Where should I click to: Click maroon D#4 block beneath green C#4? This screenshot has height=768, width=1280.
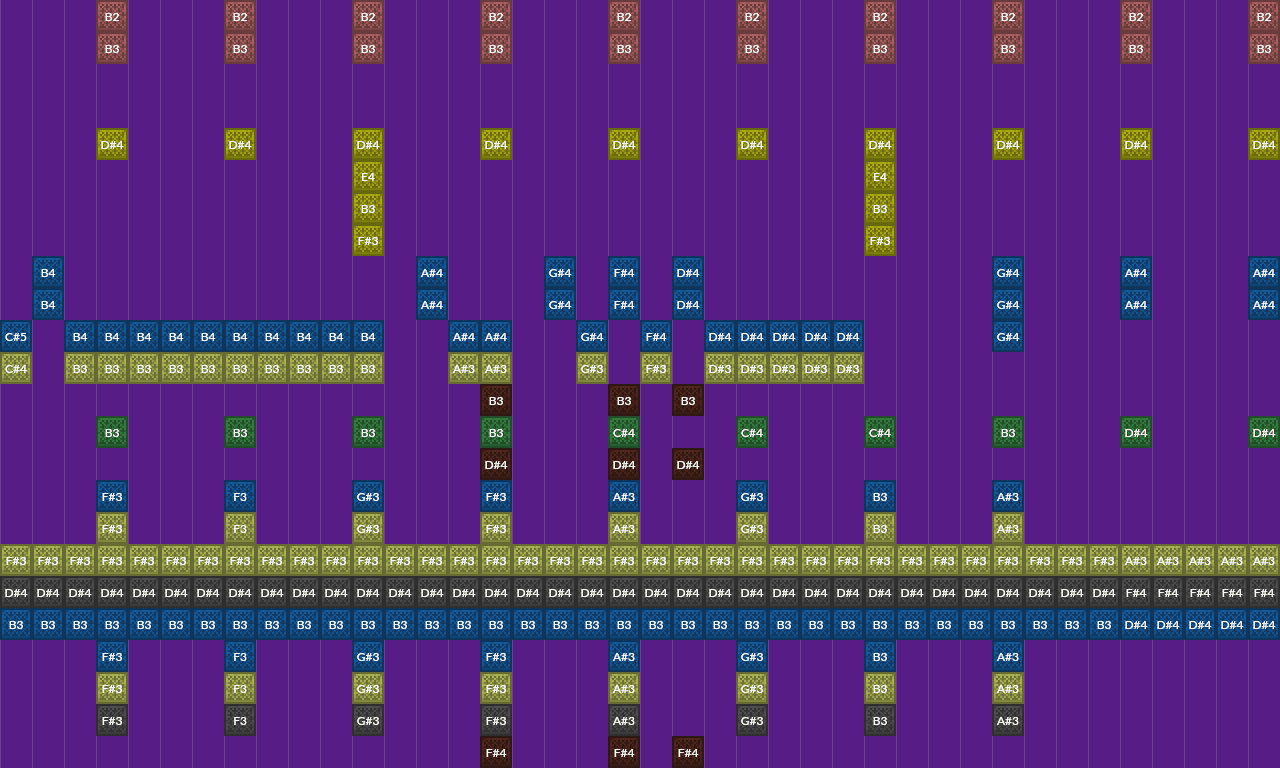pyautogui.click(x=624, y=465)
